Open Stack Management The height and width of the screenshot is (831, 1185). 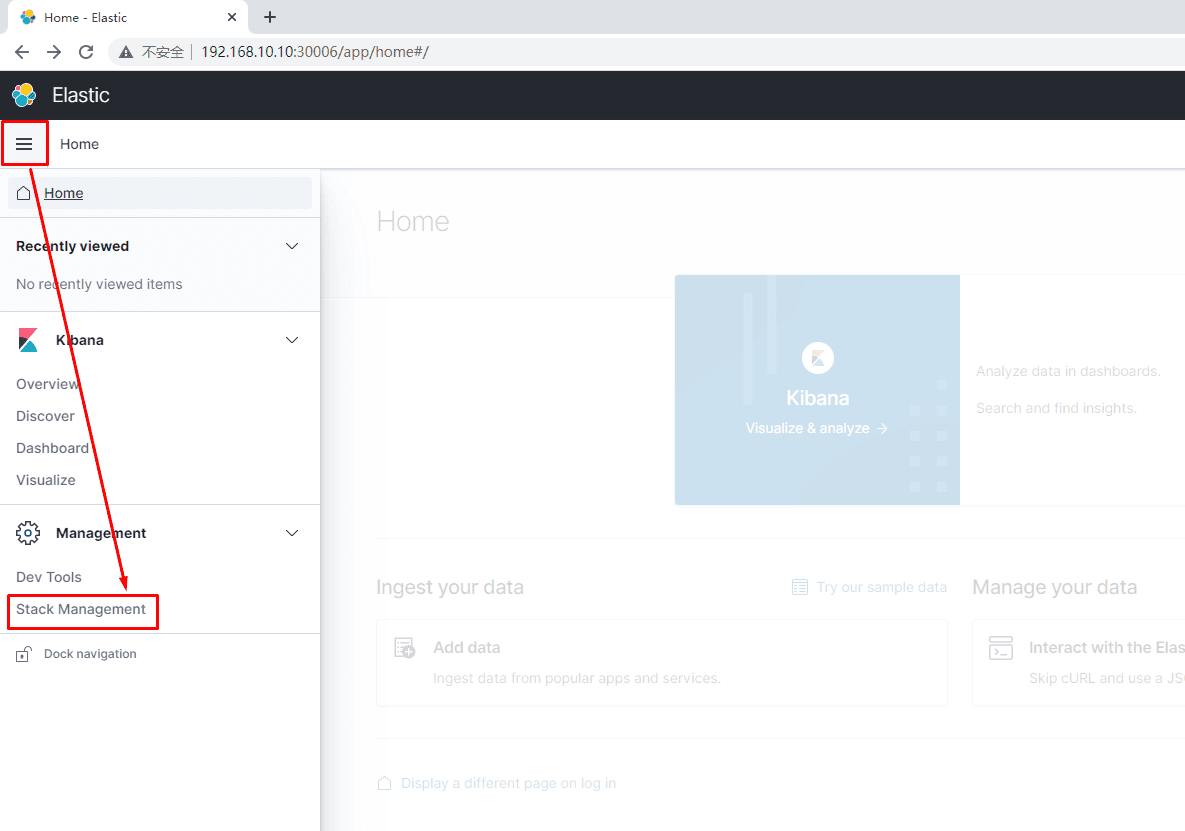click(81, 609)
